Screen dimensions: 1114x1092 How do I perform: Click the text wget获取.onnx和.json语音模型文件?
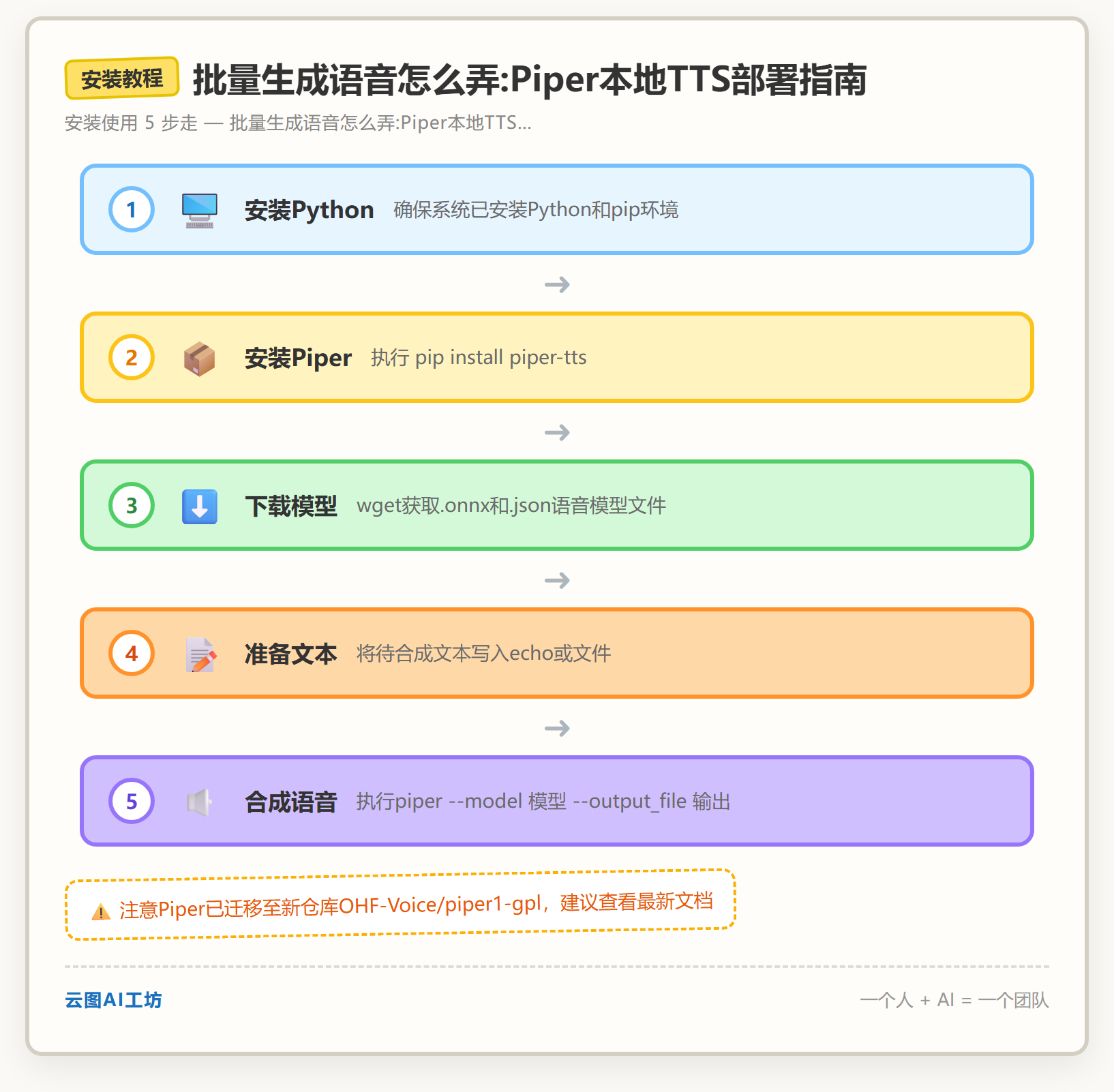point(511,506)
